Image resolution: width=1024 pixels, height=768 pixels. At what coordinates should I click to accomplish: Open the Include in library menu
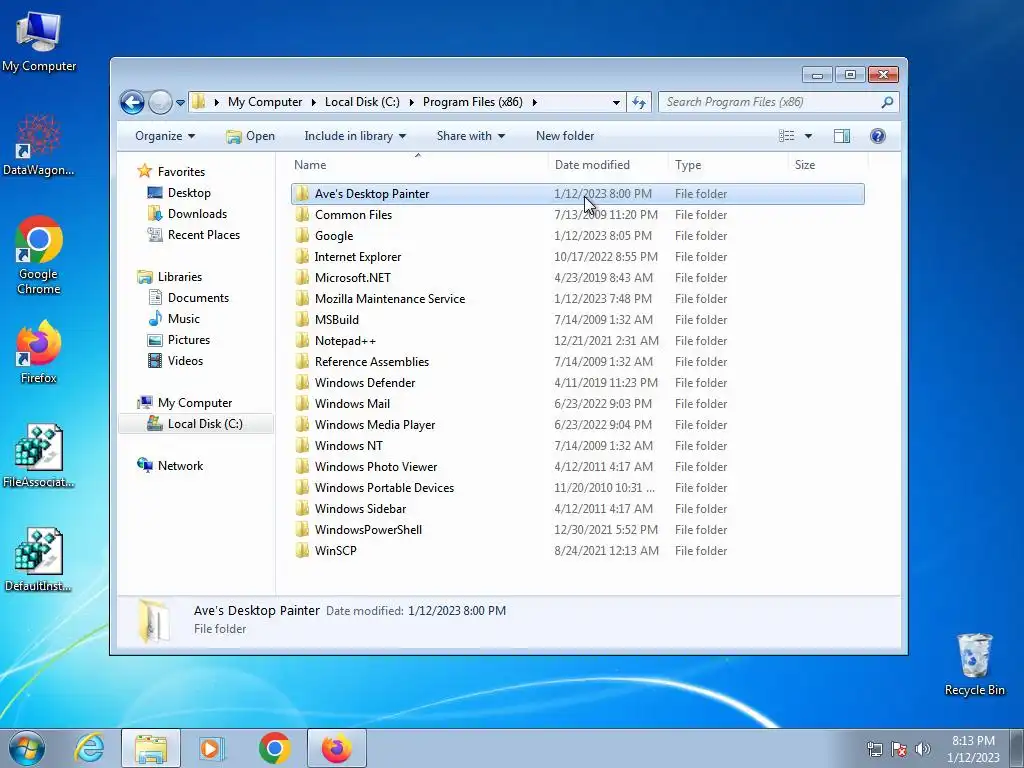[x=355, y=136]
